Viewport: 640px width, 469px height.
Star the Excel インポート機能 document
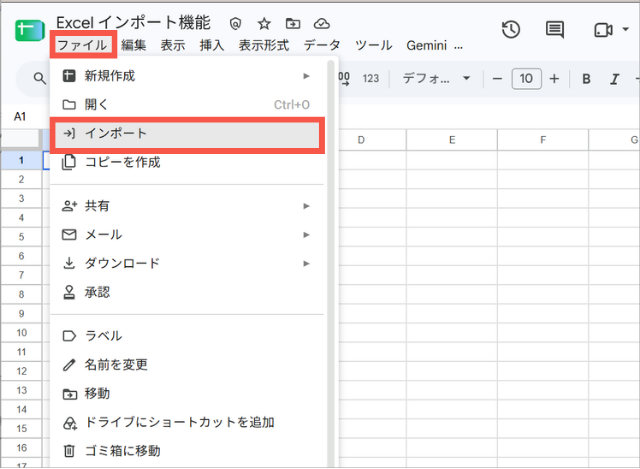pyautogui.click(x=264, y=24)
